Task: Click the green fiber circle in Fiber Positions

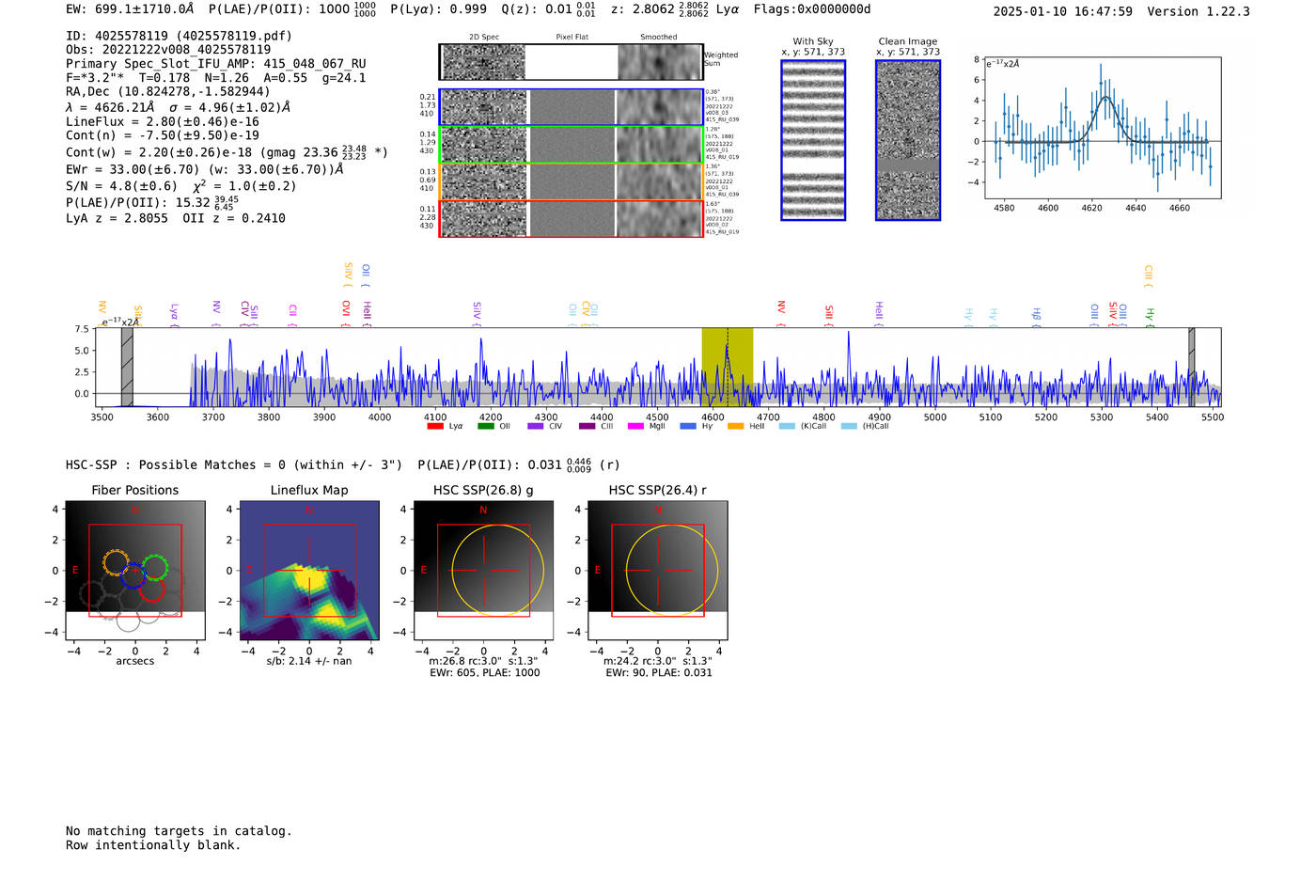Action: point(155,568)
